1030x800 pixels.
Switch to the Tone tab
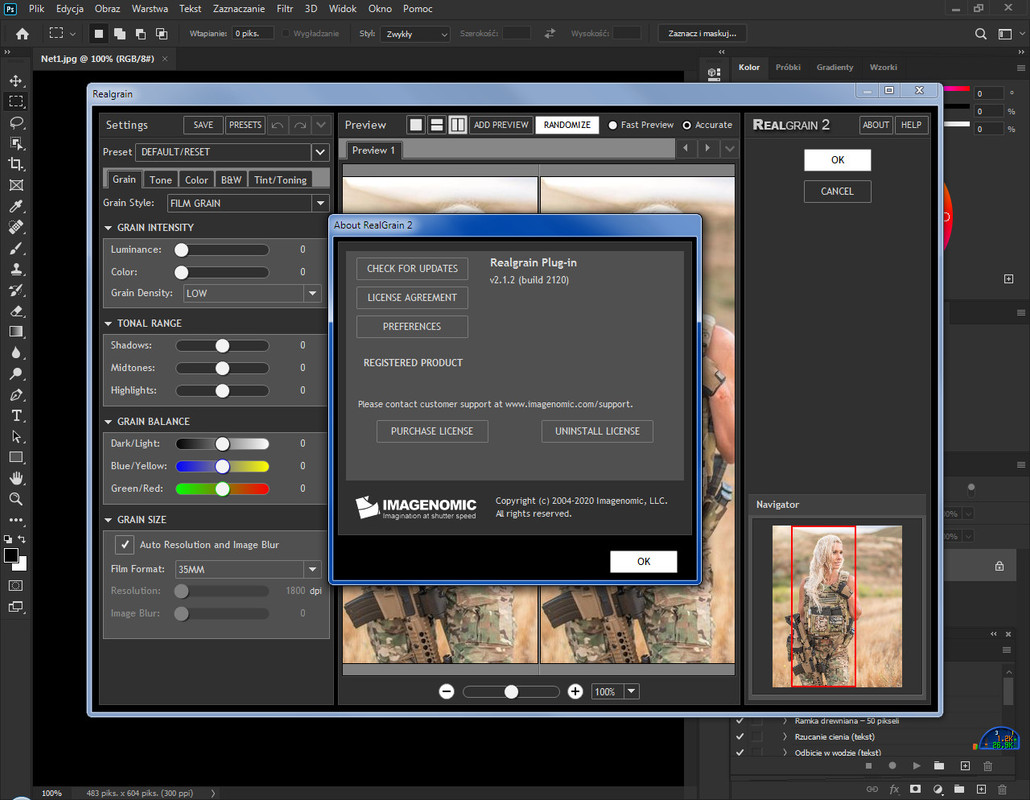(160, 180)
